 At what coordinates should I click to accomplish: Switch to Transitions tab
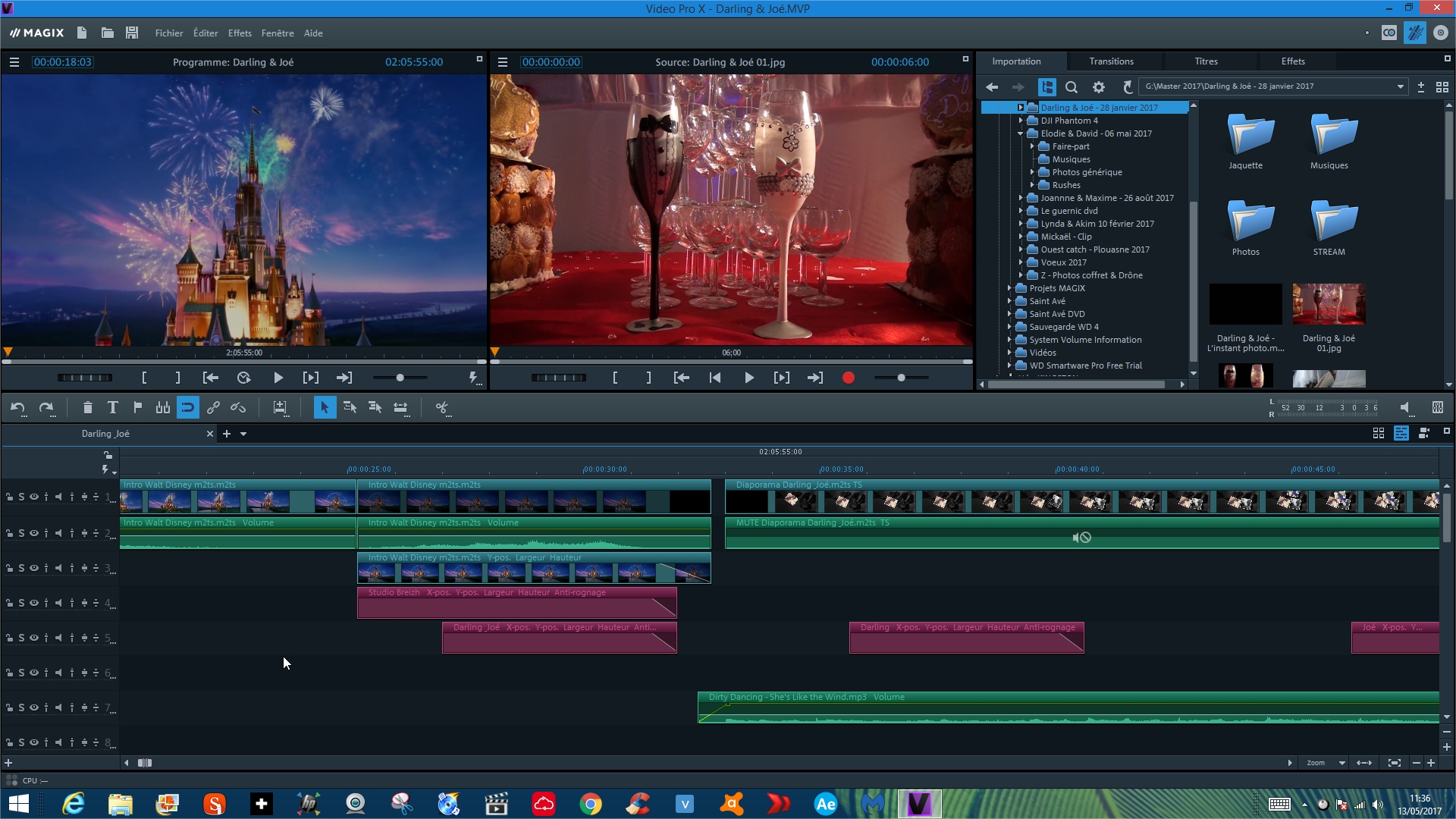1111,61
